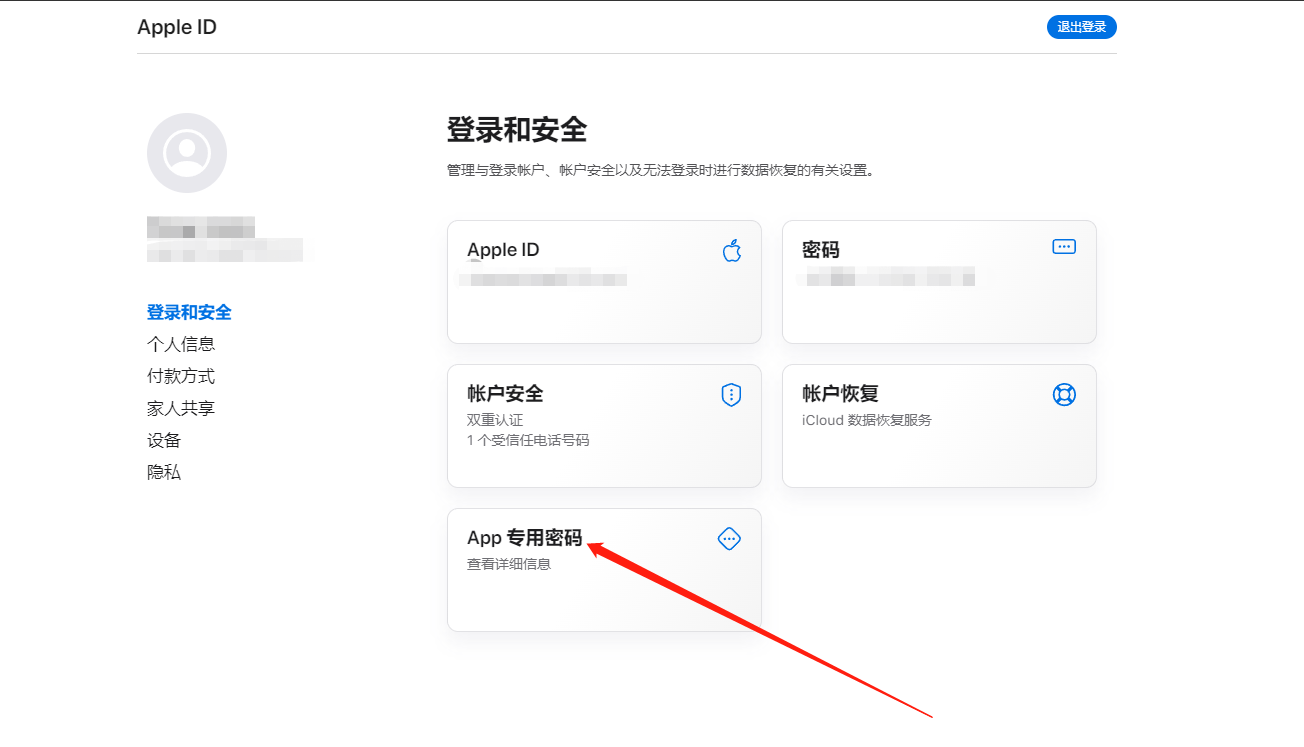Open 个人信息 in the sidebar
The image size is (1304, 747).
(x=181, y=344)
